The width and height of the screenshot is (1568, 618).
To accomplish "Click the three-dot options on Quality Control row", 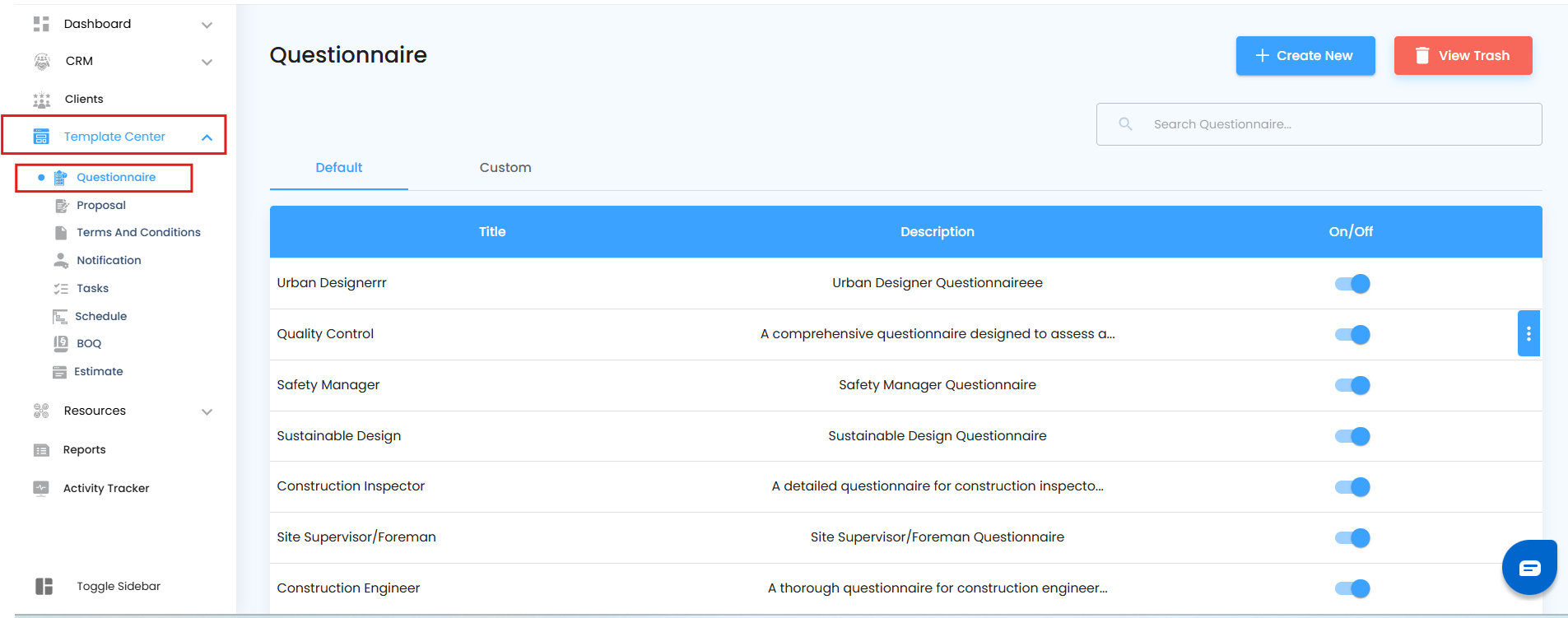I will [x=1528, y=333].
